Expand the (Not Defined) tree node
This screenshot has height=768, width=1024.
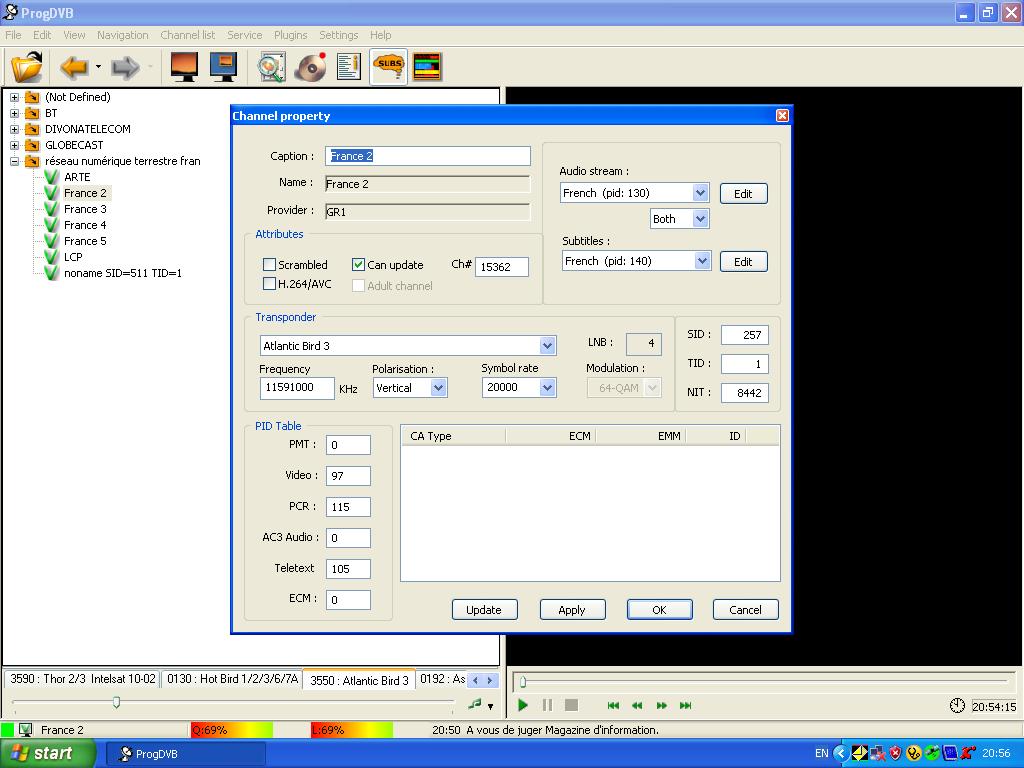tap(14, 97)
